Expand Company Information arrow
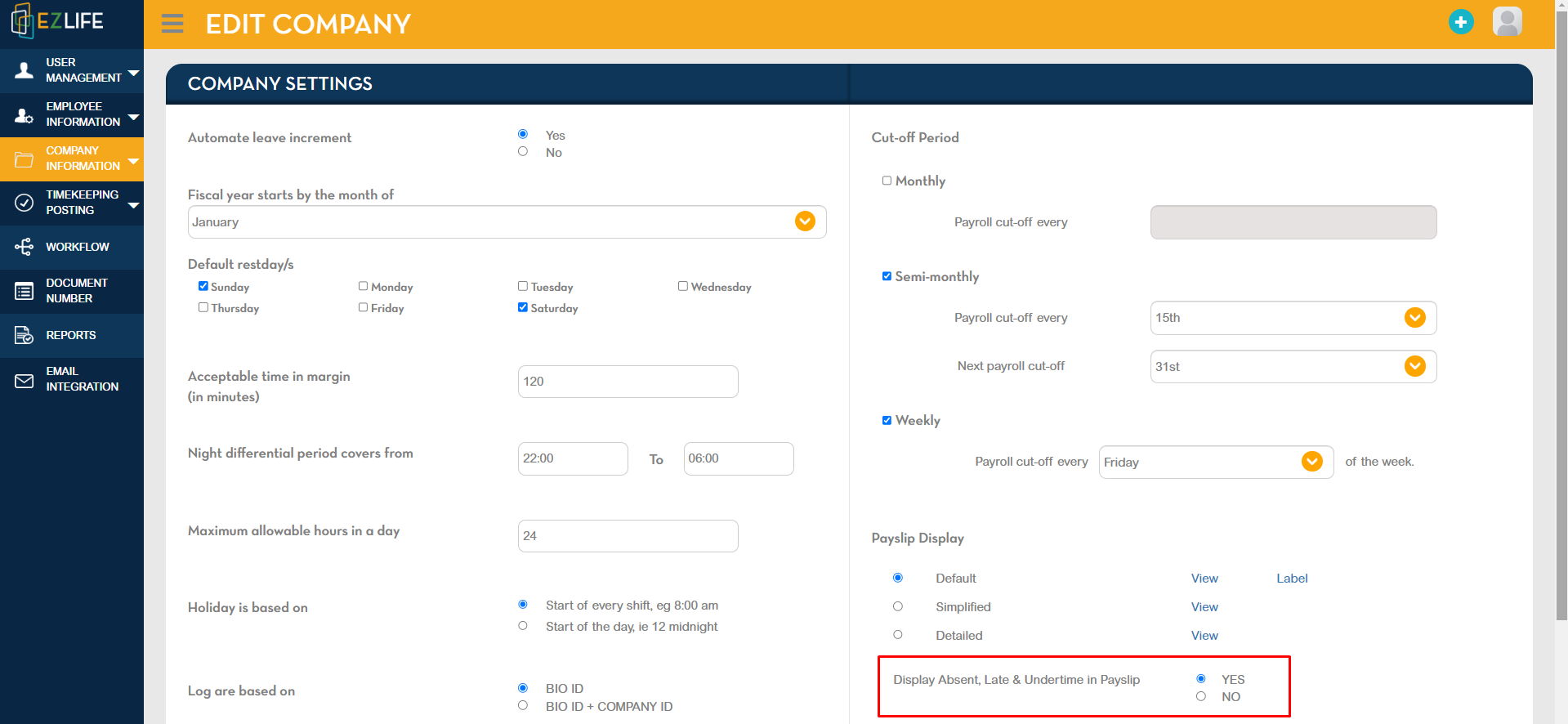 pyautogui.click(x=133, y=162)
